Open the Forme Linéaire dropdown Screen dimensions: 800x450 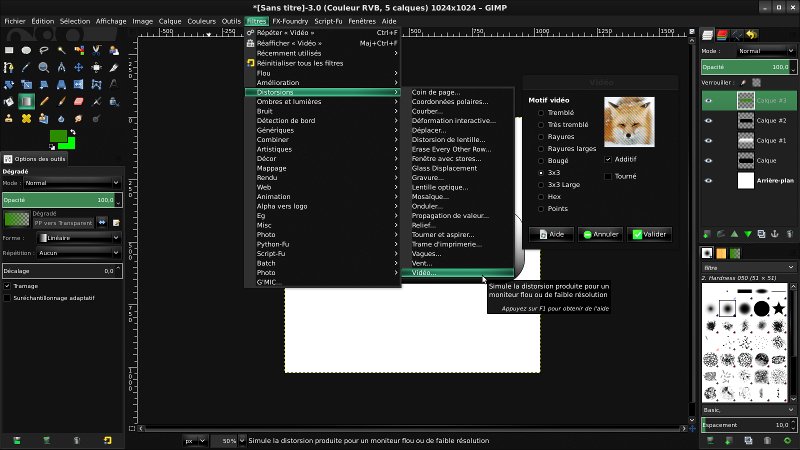[79, 238]
